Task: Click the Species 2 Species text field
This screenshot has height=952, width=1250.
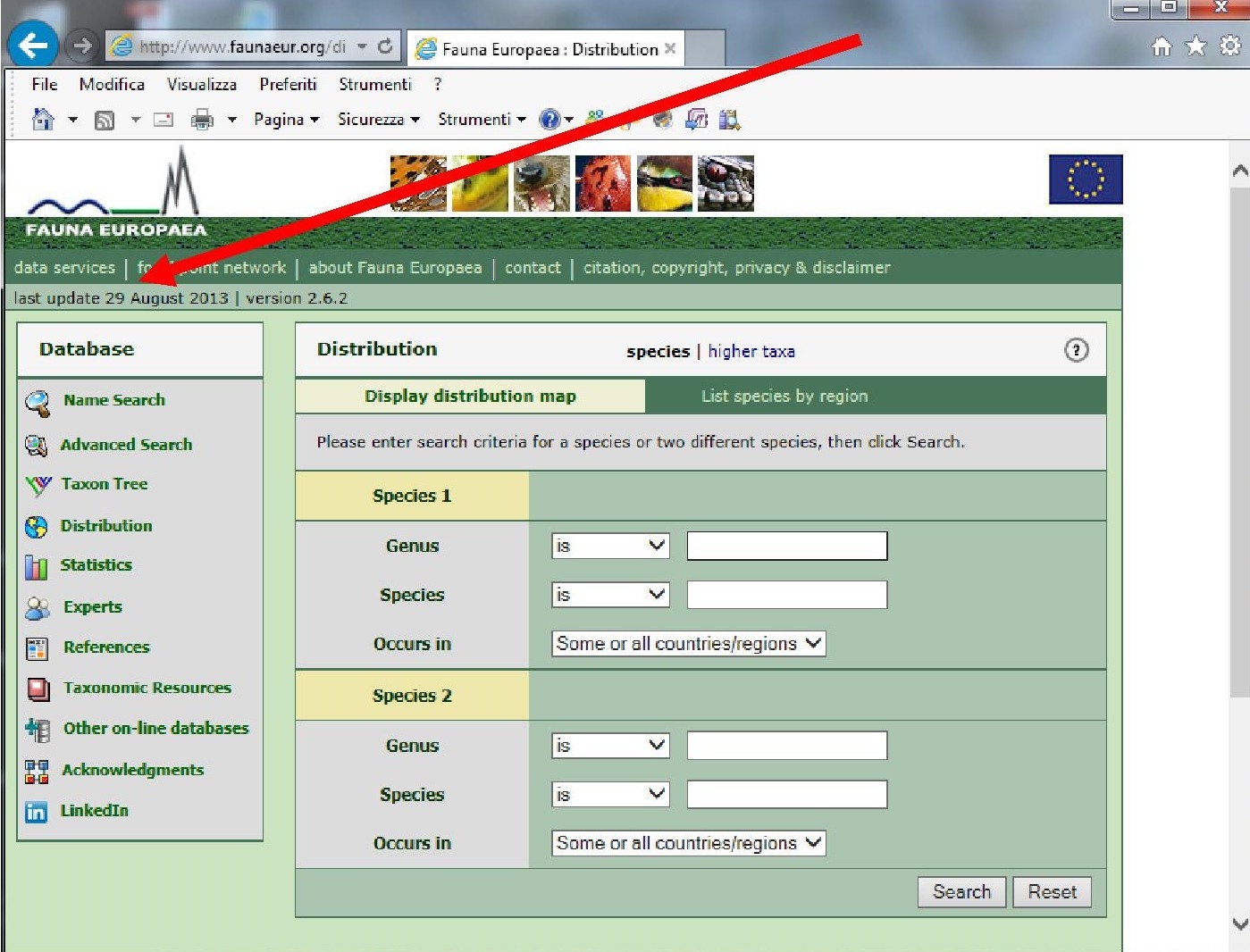Action: click(786, 795)
